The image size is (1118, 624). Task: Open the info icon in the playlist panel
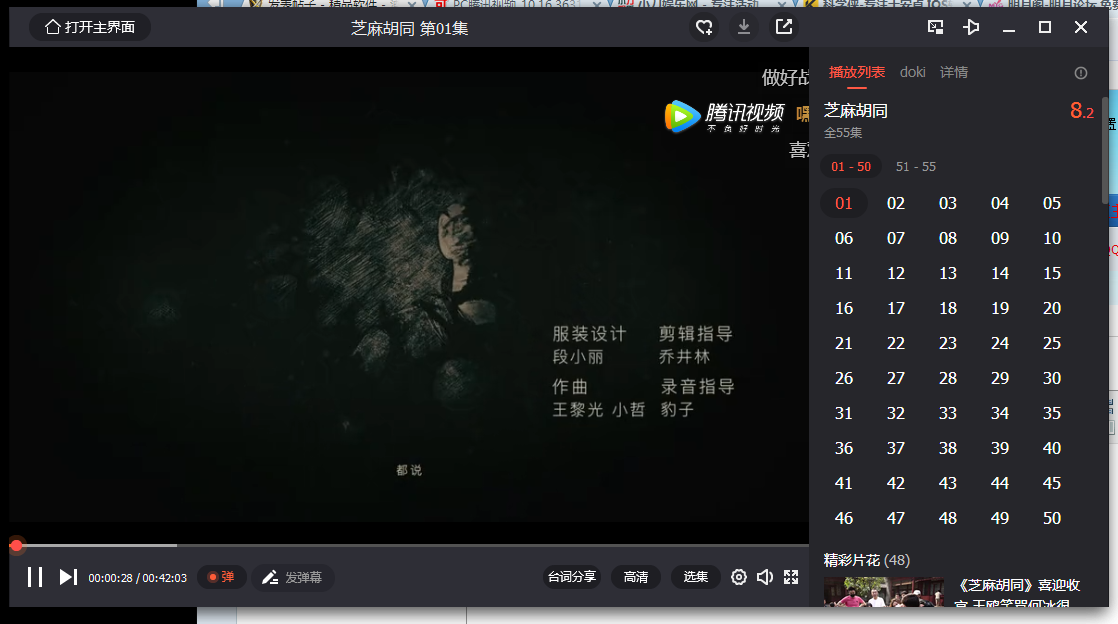(1081, 73)
